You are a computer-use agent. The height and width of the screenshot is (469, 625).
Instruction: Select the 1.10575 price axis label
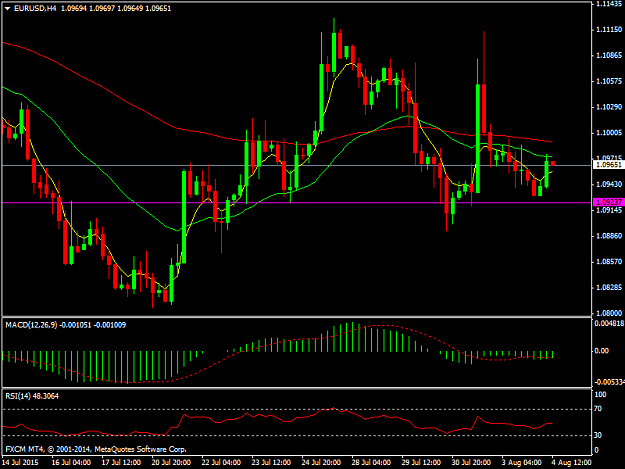(609, 81)
